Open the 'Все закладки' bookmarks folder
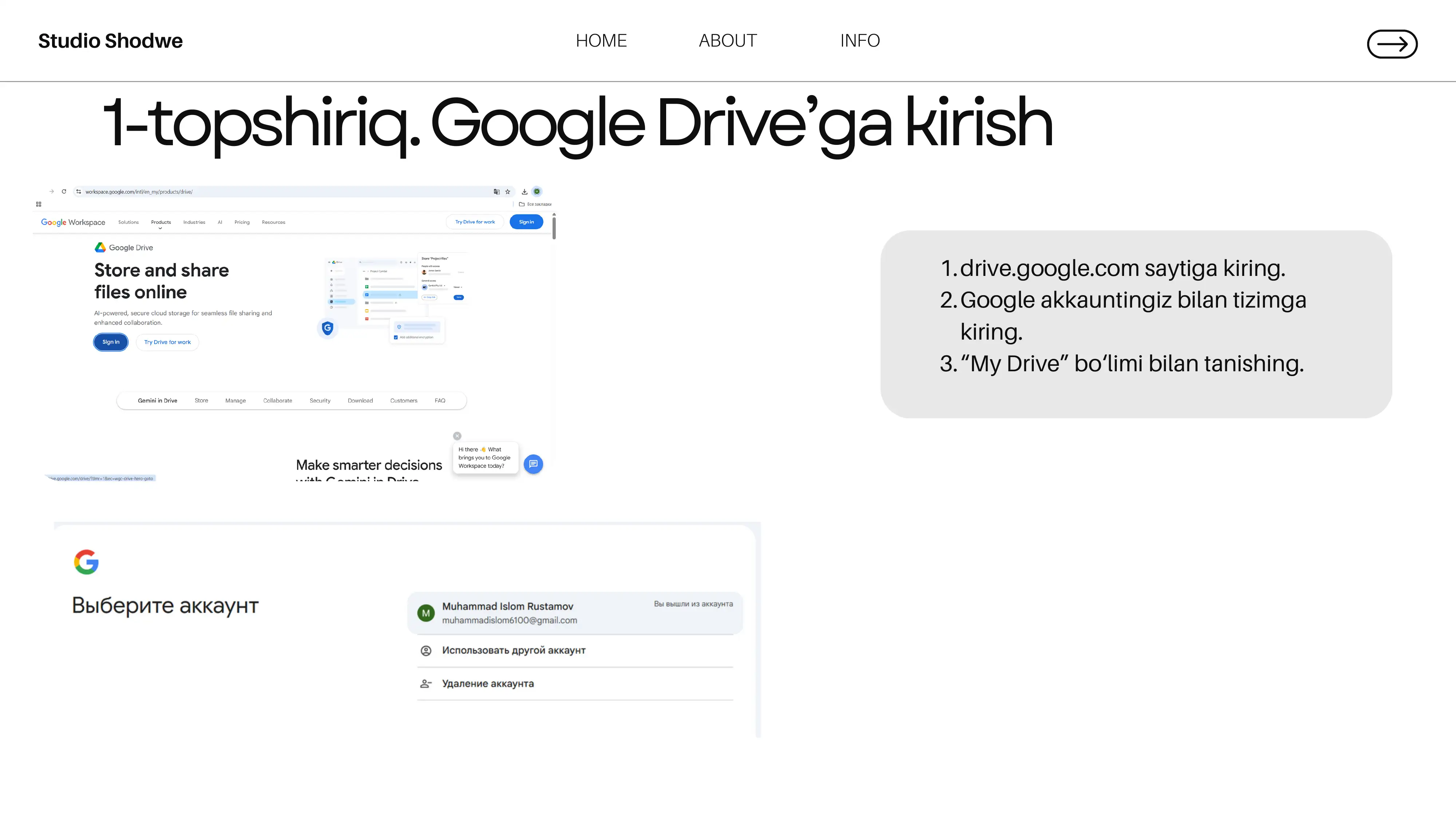This screenshot has height=819, width=1456. click(x=535, y=204)
